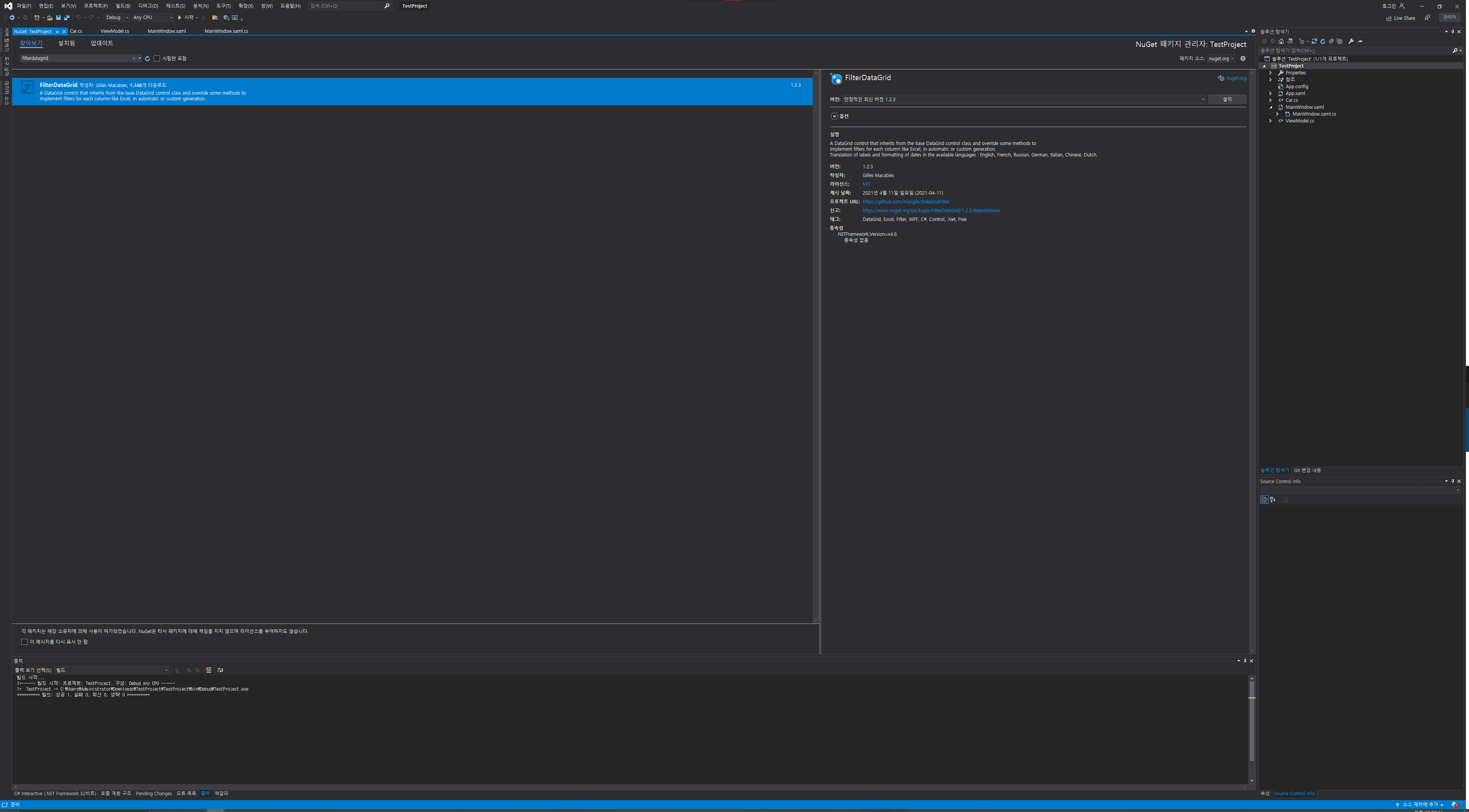This screenshot has height=812, width=1469.
Task: Open the 출력 보기 선택 빌드 dropdown
Action: (112, 670)
